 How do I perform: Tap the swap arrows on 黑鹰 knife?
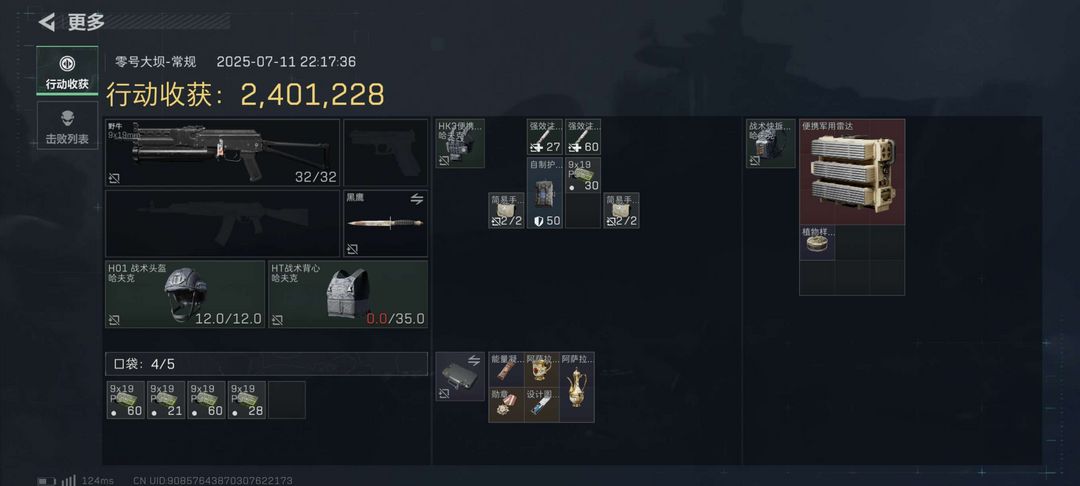tap(417, 199)
